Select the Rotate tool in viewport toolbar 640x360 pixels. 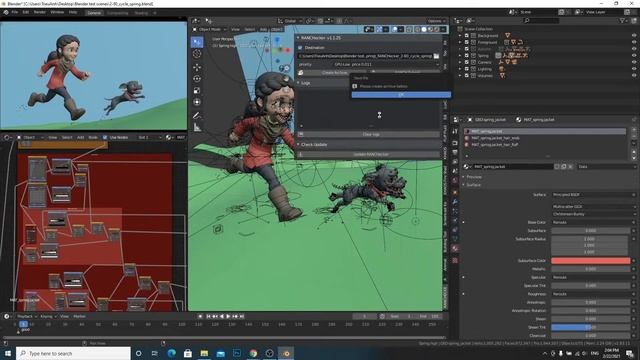coord(197,79)
